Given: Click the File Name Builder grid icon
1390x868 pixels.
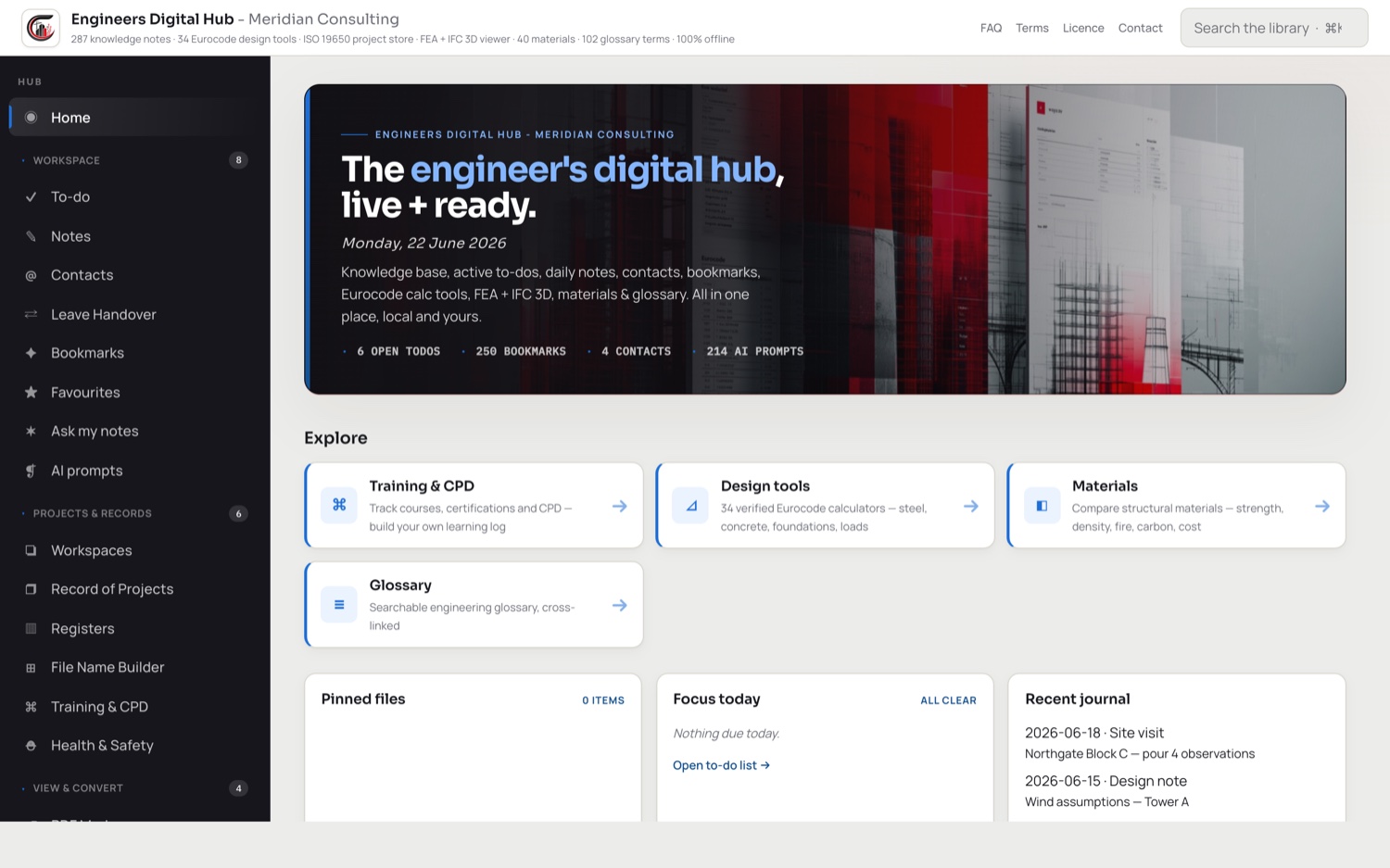Looking at the screenshot, I should [31, 667].
